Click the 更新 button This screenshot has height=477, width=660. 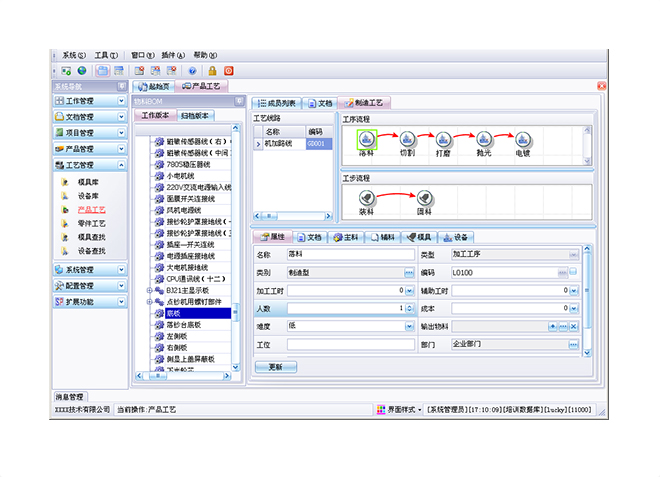click(x=276, y=367)
